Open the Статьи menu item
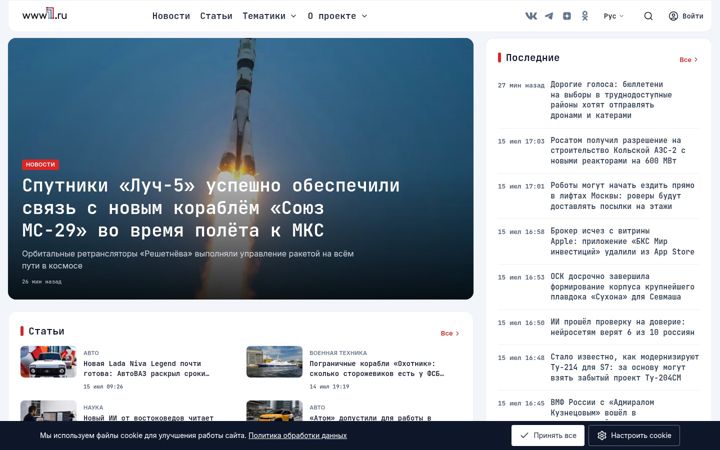 coord(216,16)
